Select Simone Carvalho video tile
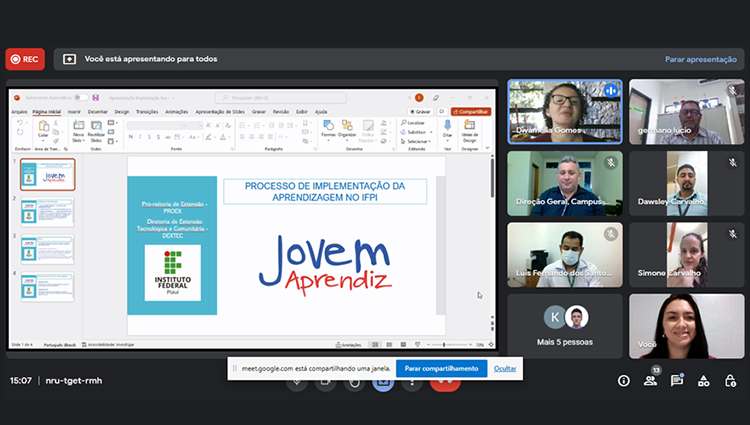 point(687,255)
